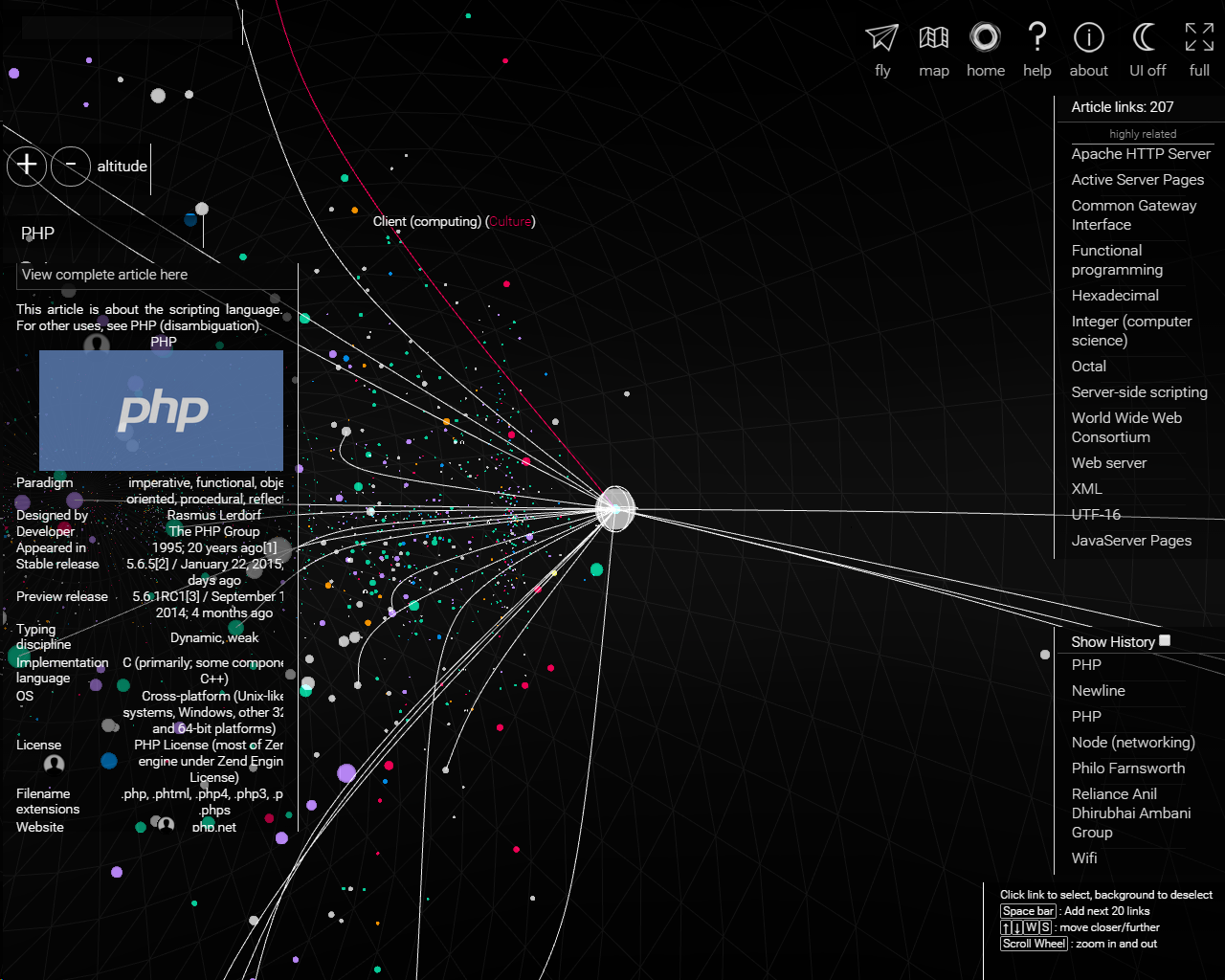Click the Wifi history entry
Viewport: 1225px width, 980px height.
pyautogui.click(x=1084, y=858)
